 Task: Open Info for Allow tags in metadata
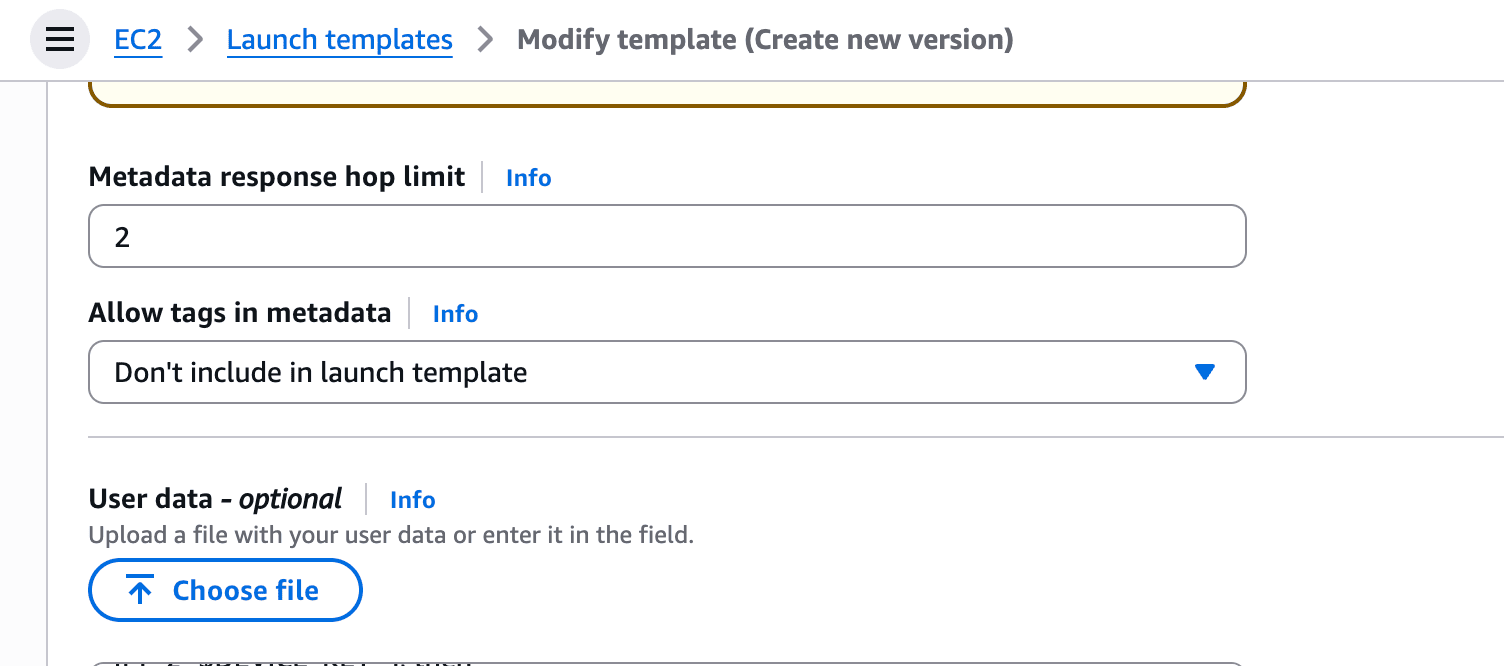(455, 314)
